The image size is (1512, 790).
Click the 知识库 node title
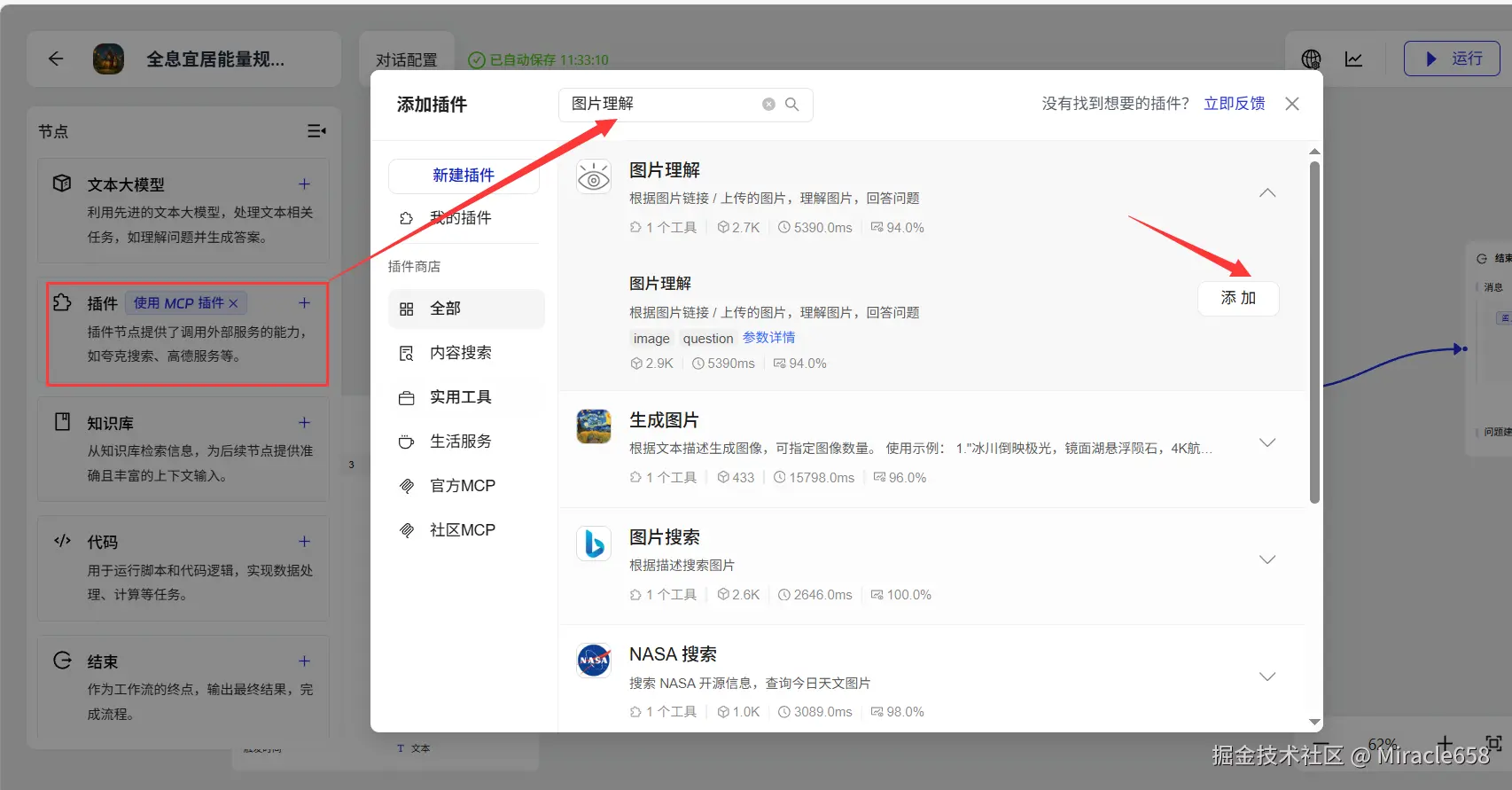(x=110, y=423)
